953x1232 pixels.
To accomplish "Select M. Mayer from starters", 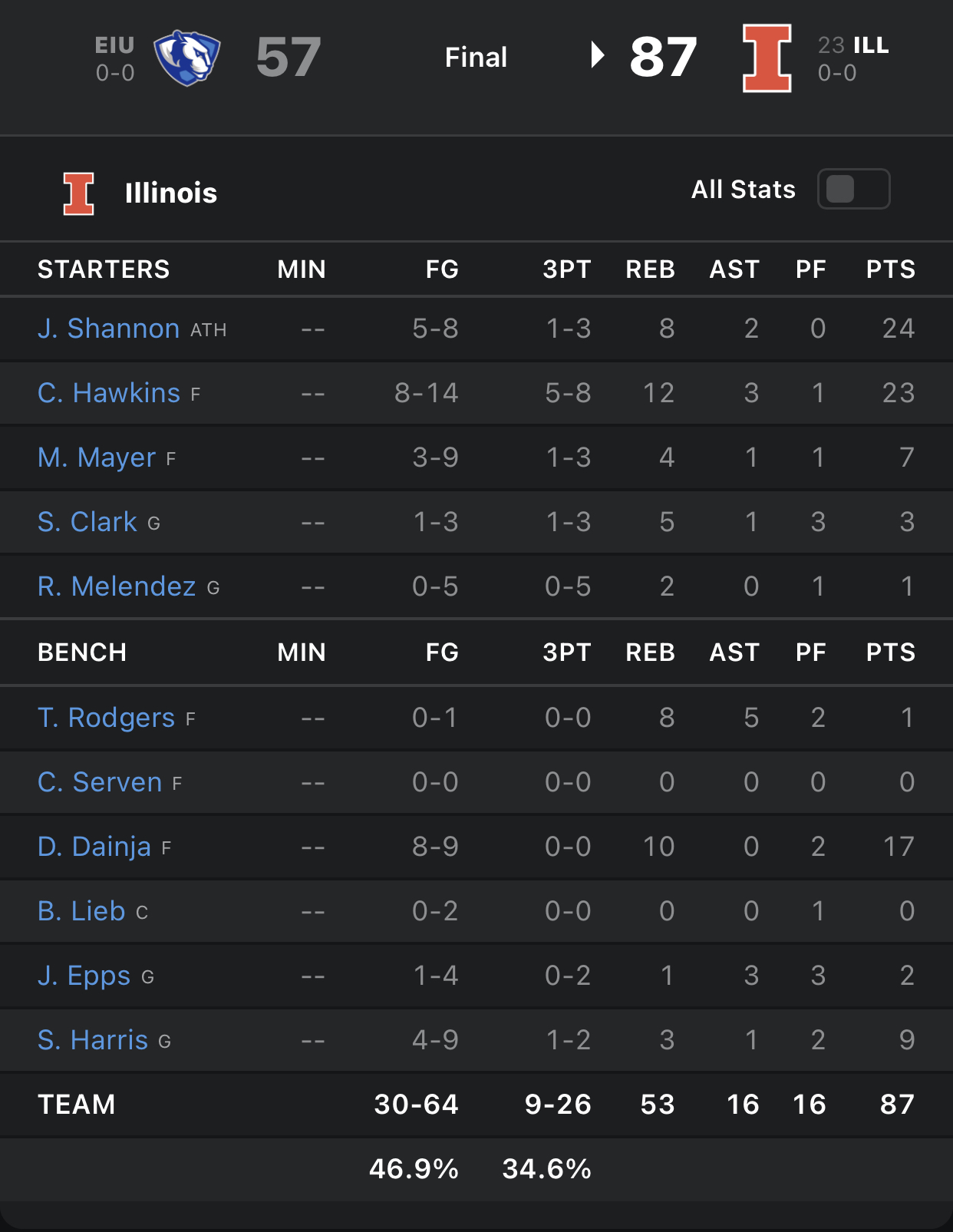I will pyautogui.click(x=97, y=457).
